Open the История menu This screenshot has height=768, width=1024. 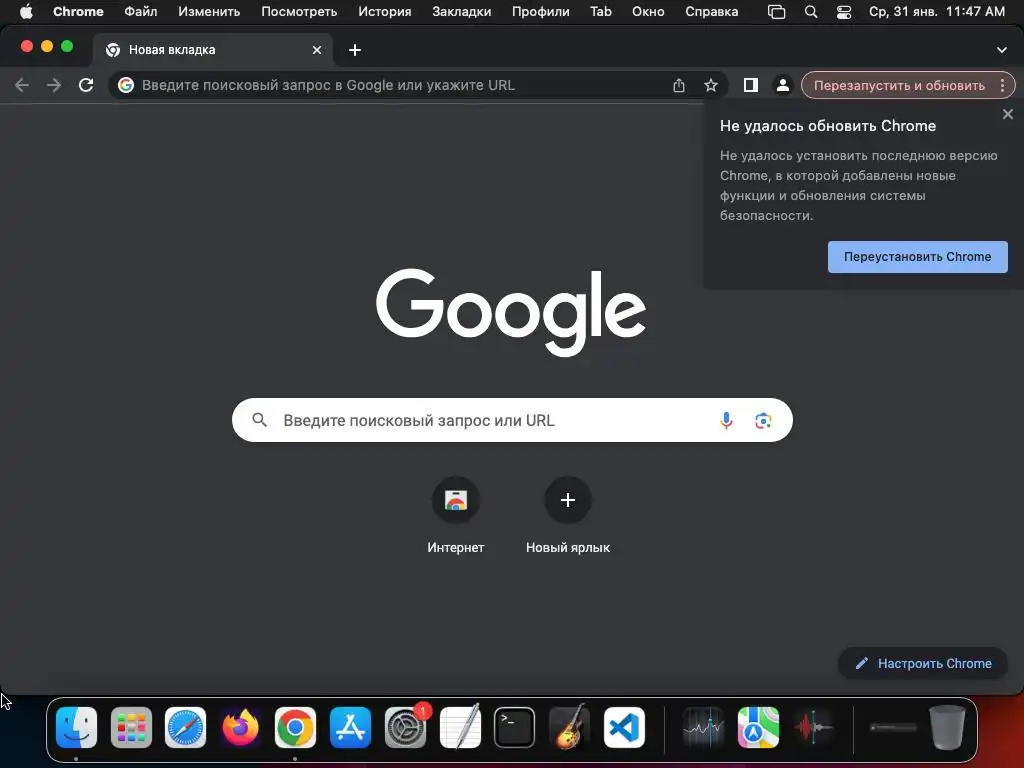(x=385, y=12)
